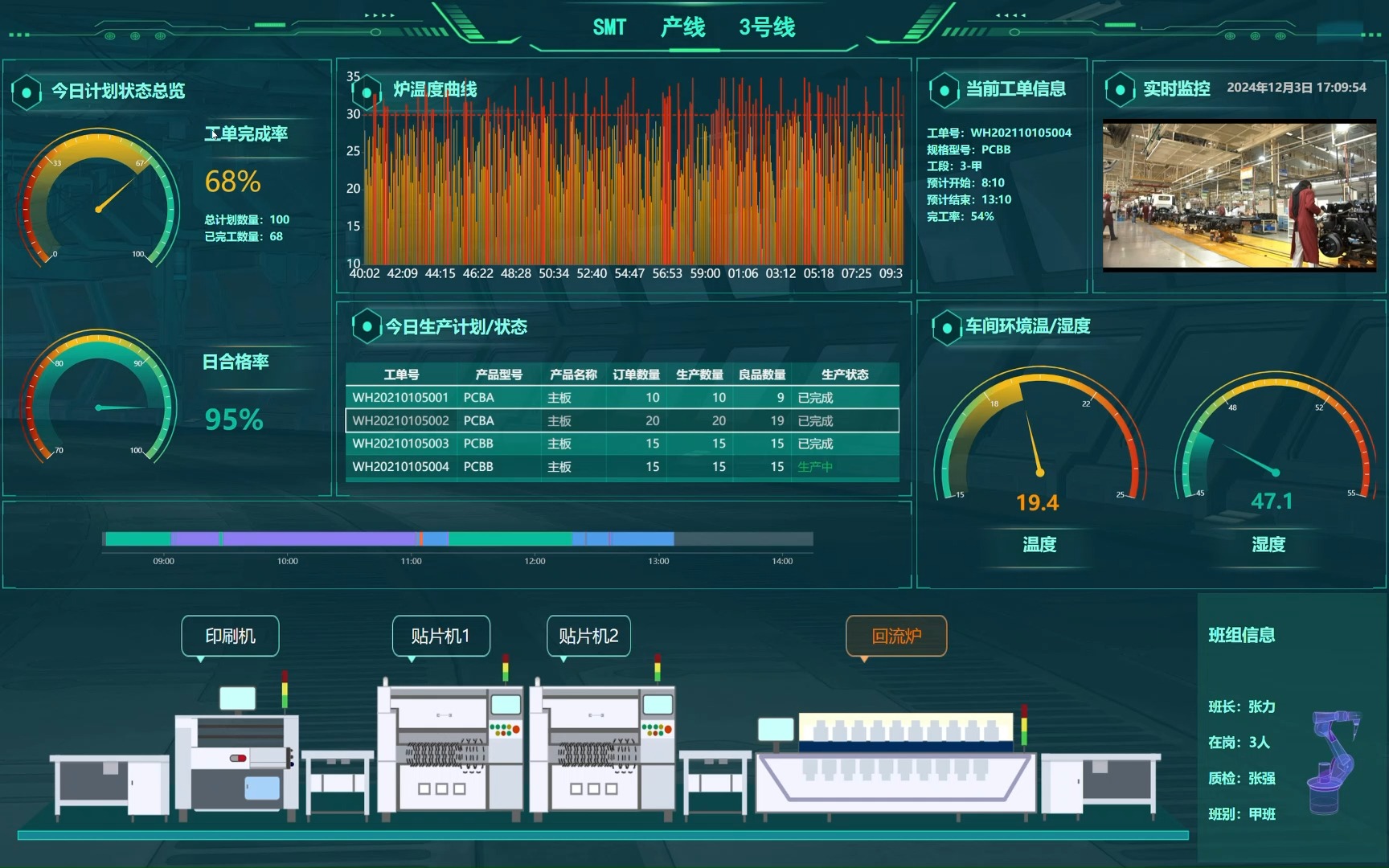Select hexagon icon beside 今日生产计划/状态
1389x868 pixels.
(367, 326)
